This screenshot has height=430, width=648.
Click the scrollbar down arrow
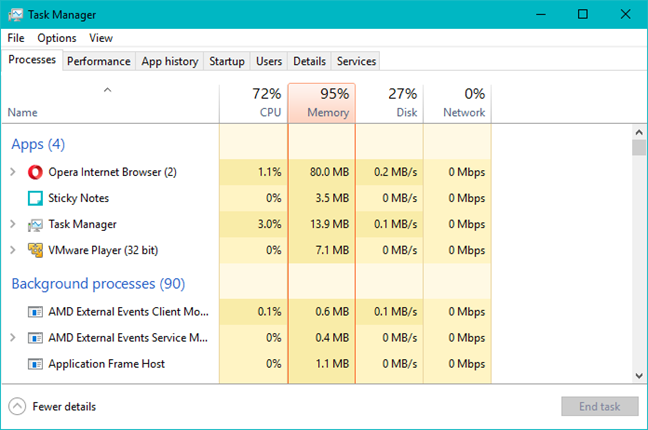click(639, 376)
